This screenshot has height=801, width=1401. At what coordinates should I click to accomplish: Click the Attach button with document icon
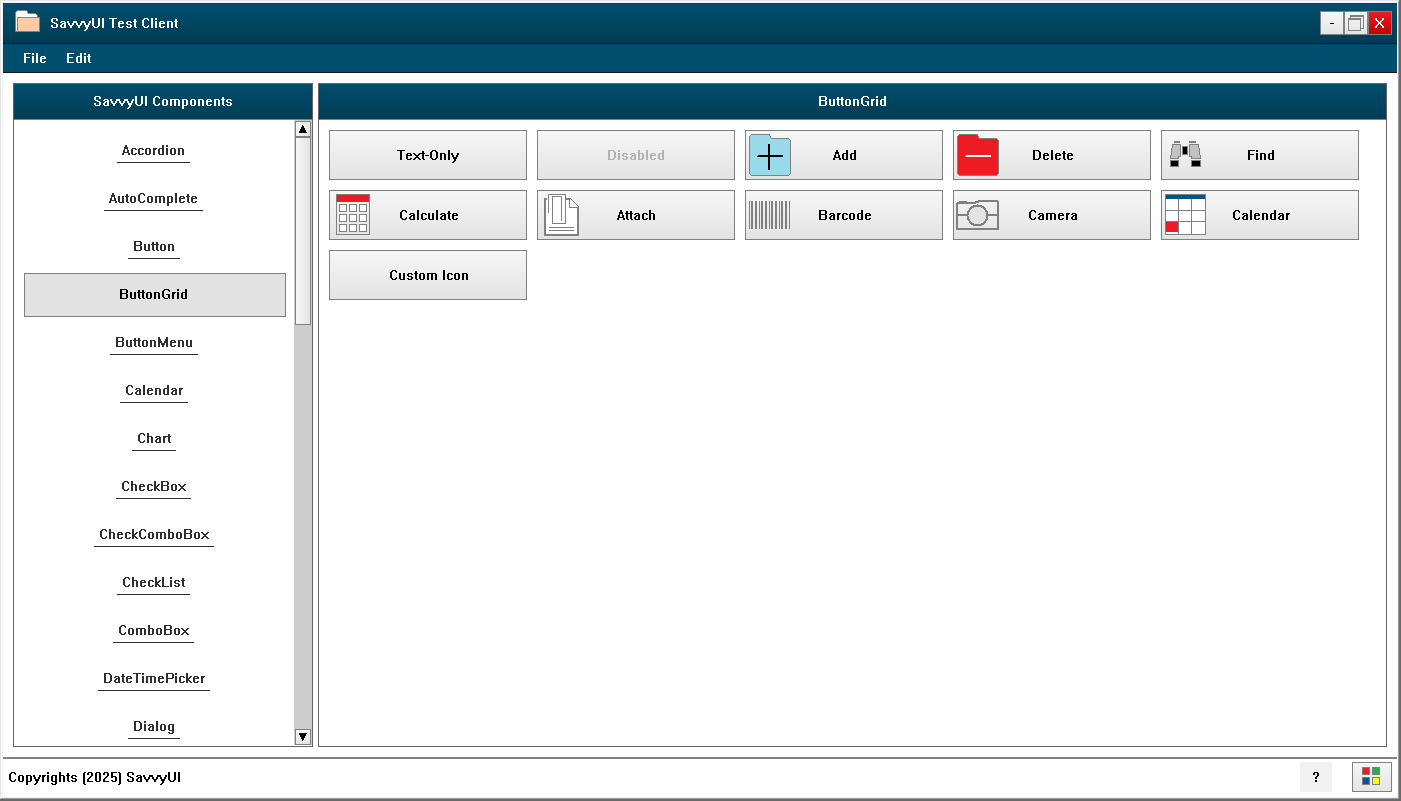635,215
